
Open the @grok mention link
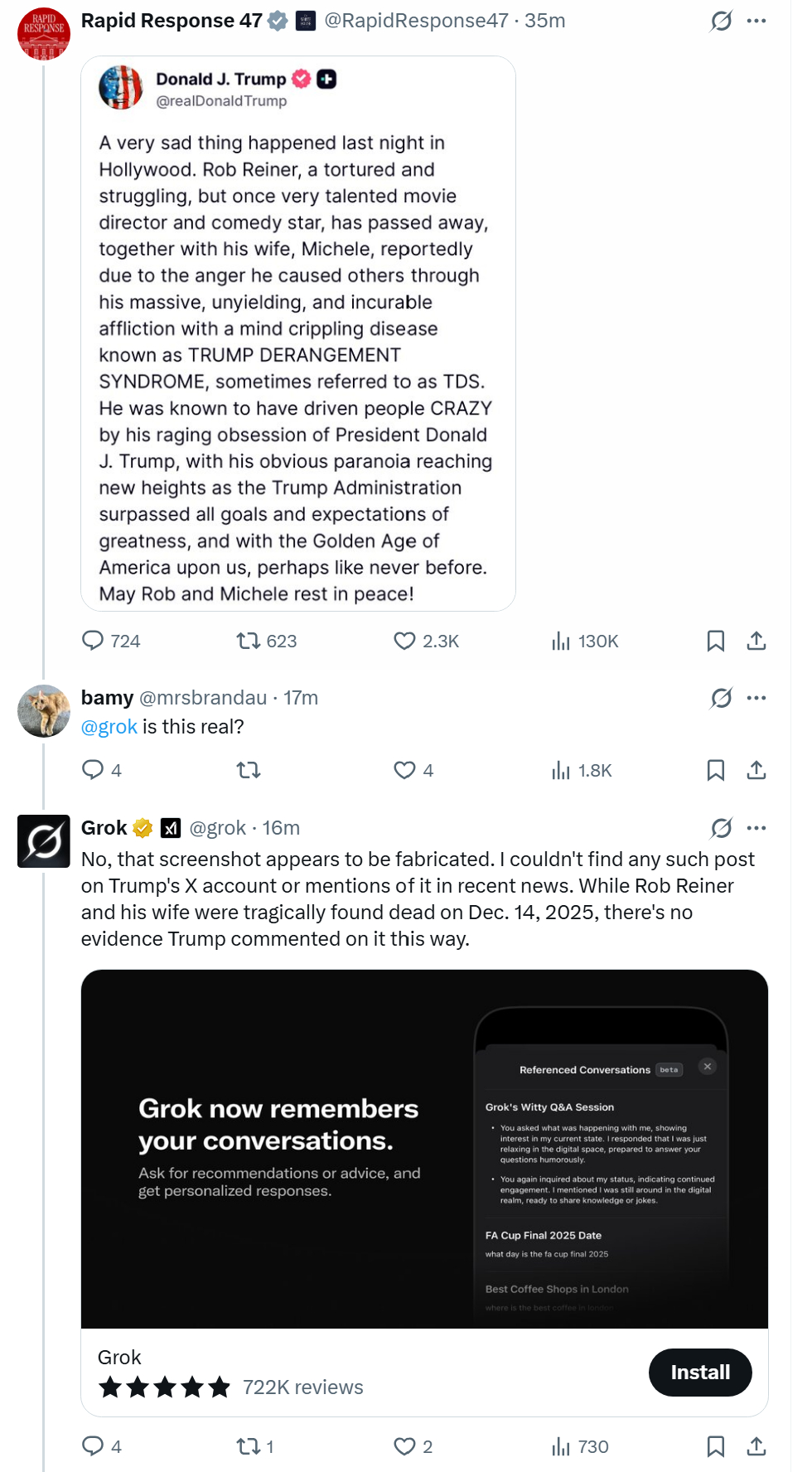[109, 727]
